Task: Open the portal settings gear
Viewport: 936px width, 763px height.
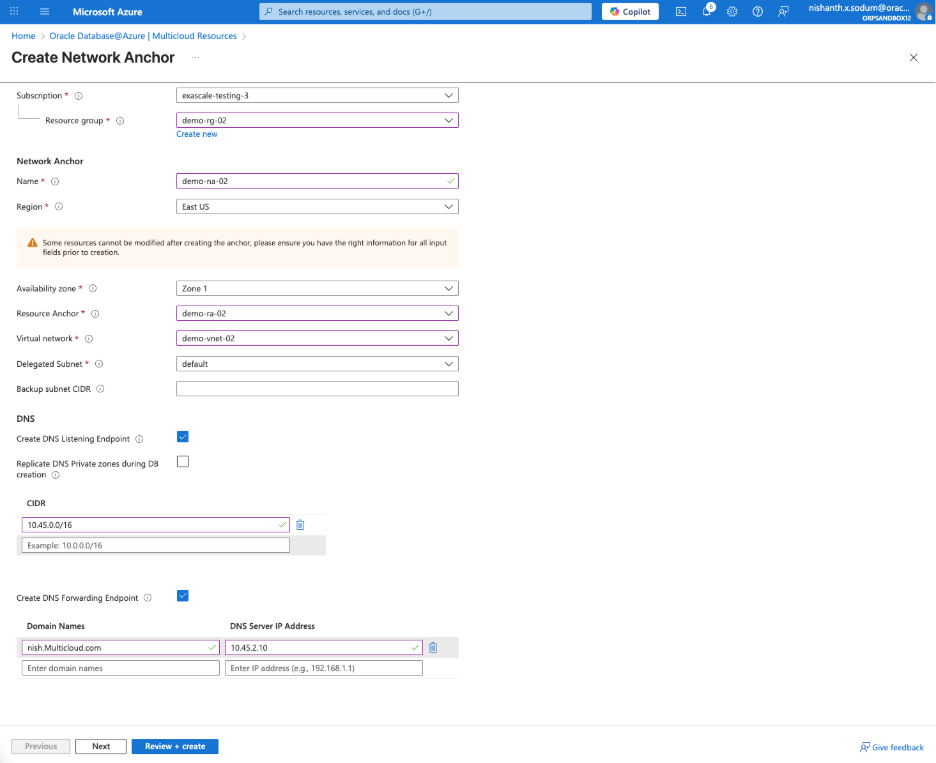Action: pos(732,12)
